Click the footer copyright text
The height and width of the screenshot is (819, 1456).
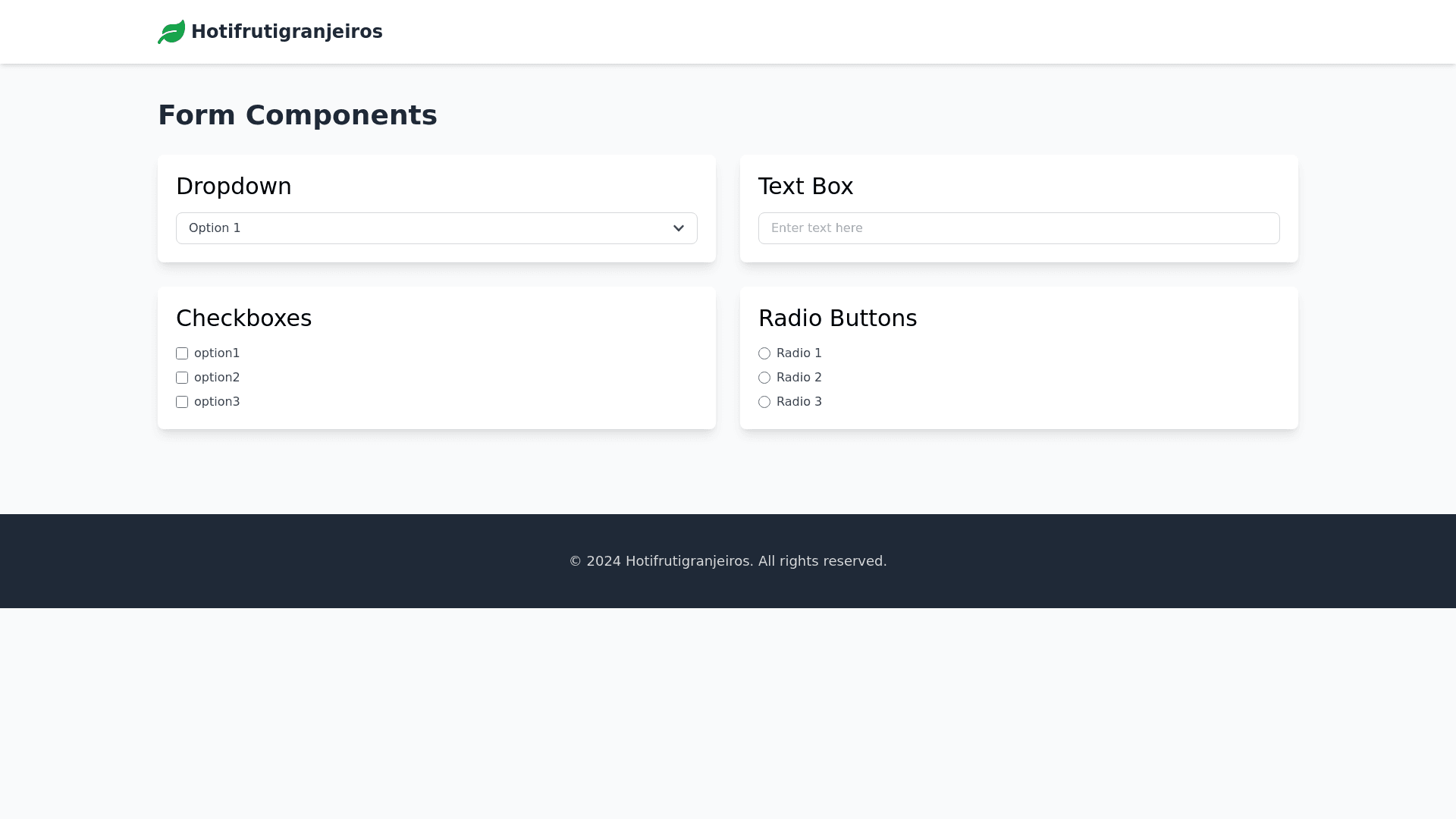728,561
